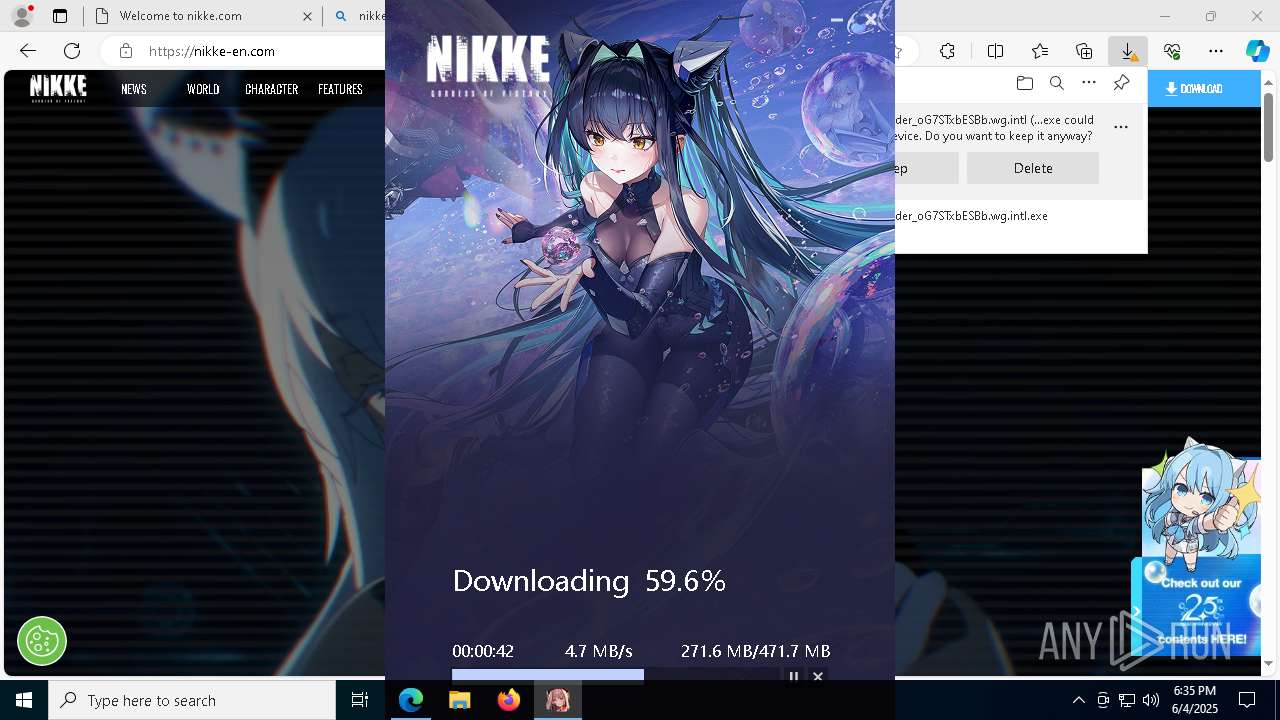Search downloads in the downloads panel
The image size is (1280, 720).
click(x=1057, y=83)
